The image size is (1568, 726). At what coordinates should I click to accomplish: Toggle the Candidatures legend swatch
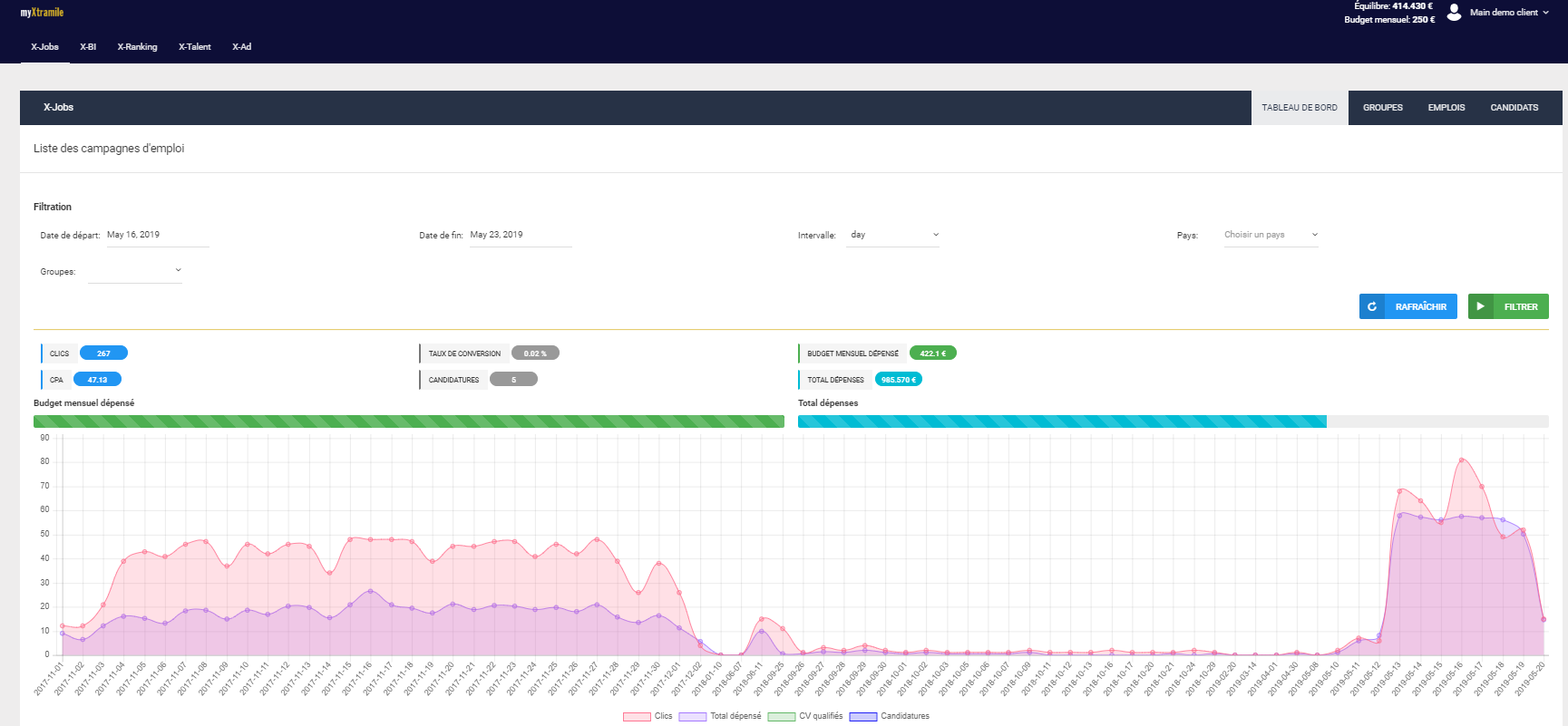point(863,716)
